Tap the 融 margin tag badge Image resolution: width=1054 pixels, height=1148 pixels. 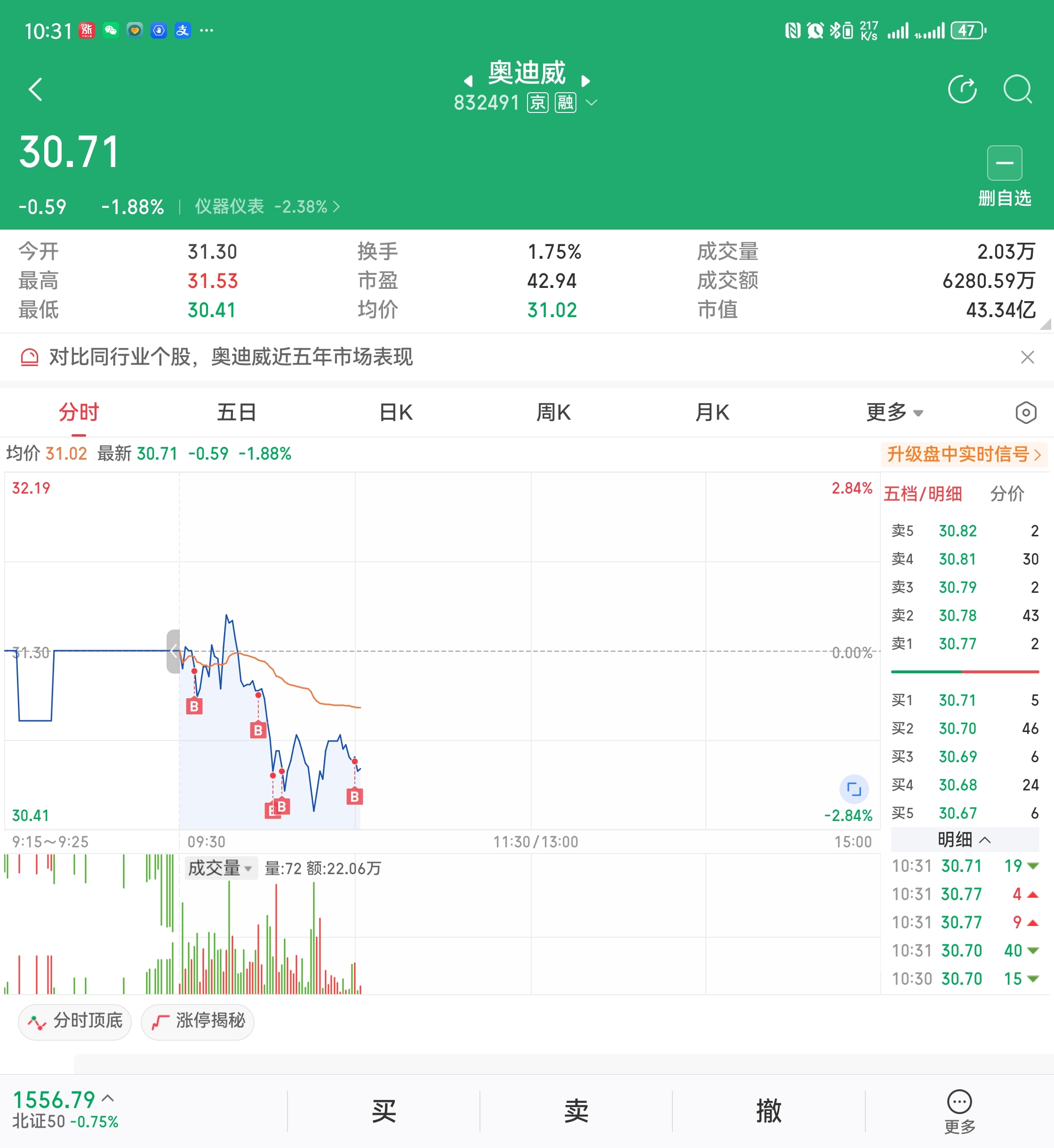565,103
